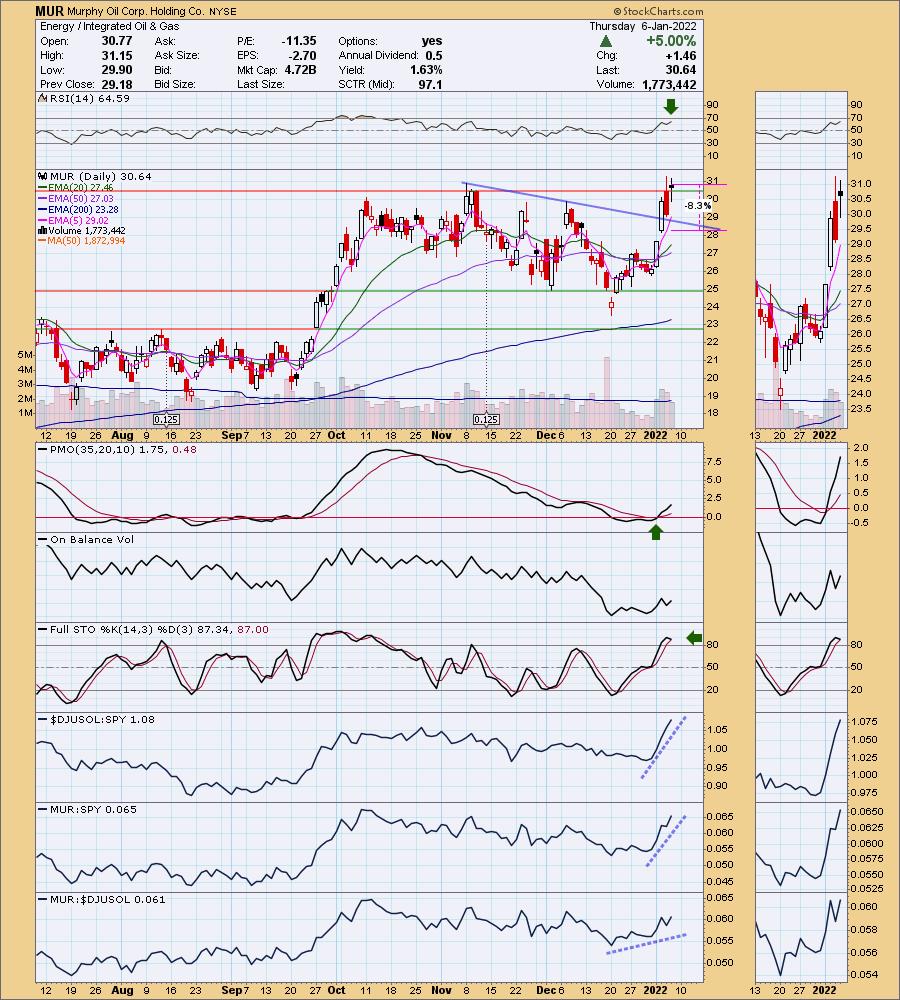Click the Thursday 6-Jan-2022 date
Screen dimensions: 900x1000
click(642, 26)
